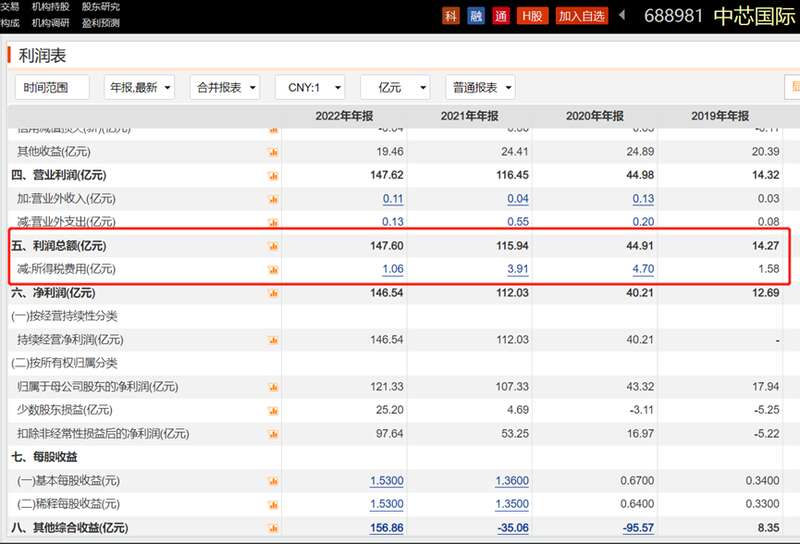The height and width of the screenshot is (544, 800).
Task: Select the 121.33 归属于母公司 value
Action: click(387, 387)
